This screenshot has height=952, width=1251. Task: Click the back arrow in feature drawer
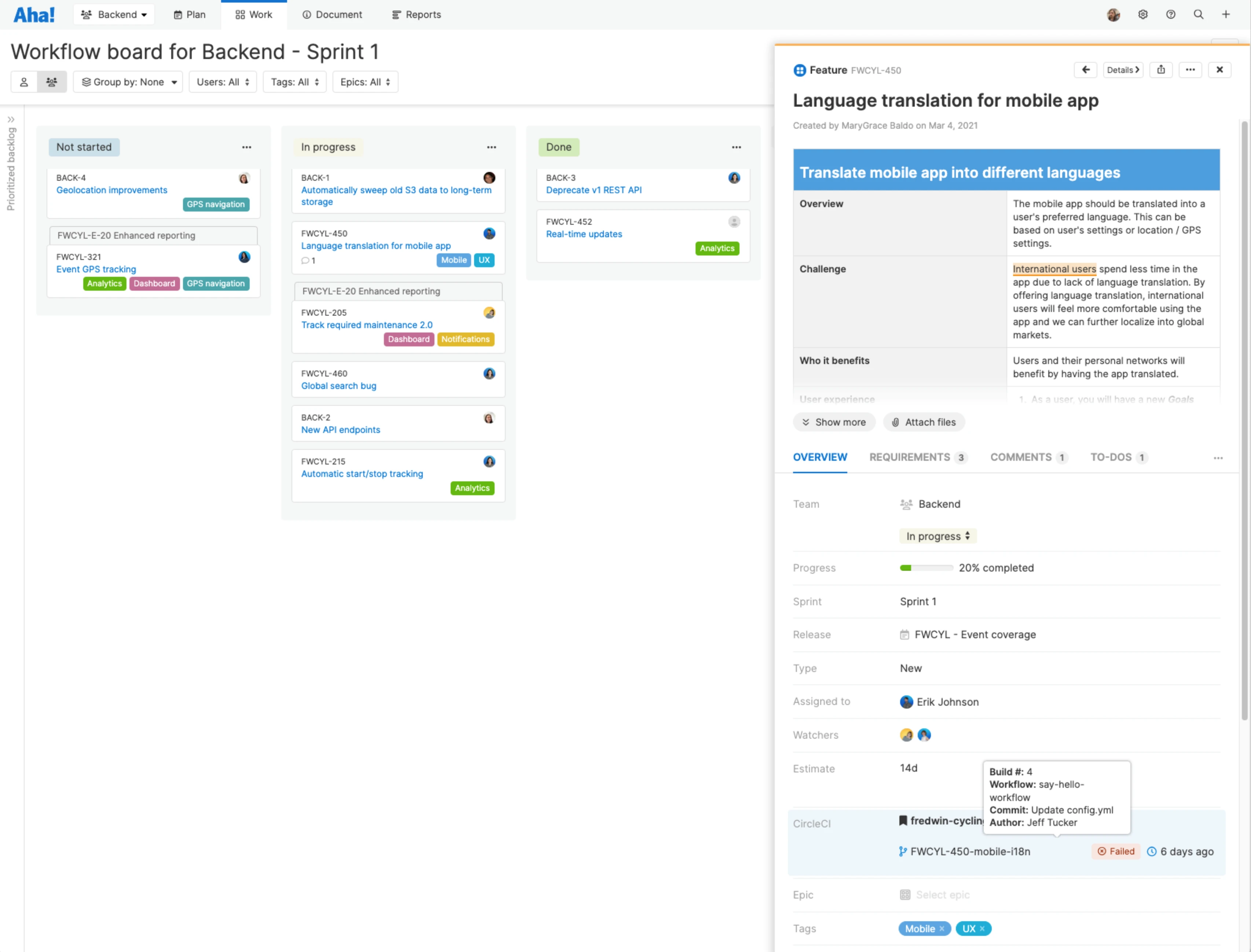click(1086, 70)
